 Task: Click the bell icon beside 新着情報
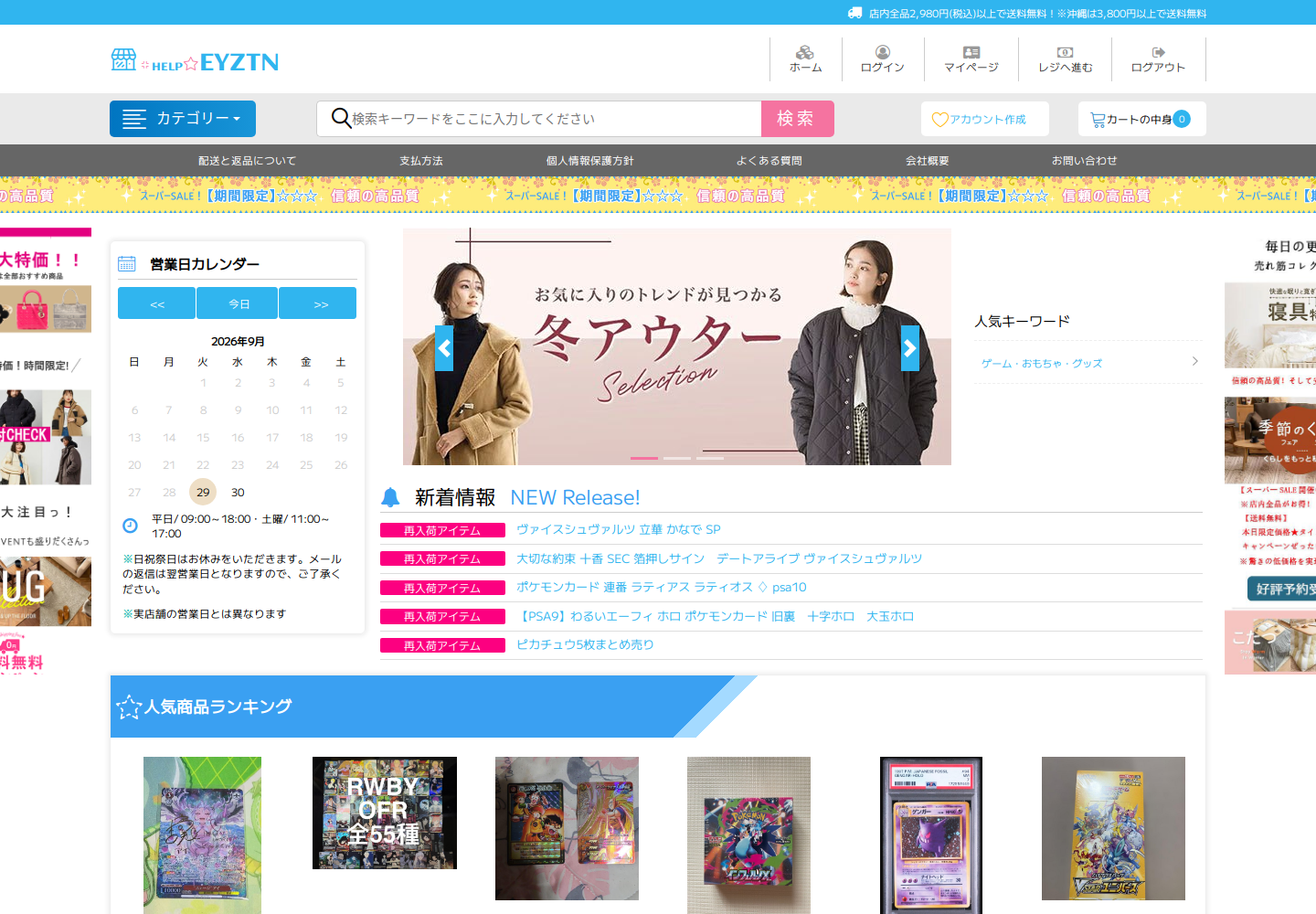coord(390,497)
